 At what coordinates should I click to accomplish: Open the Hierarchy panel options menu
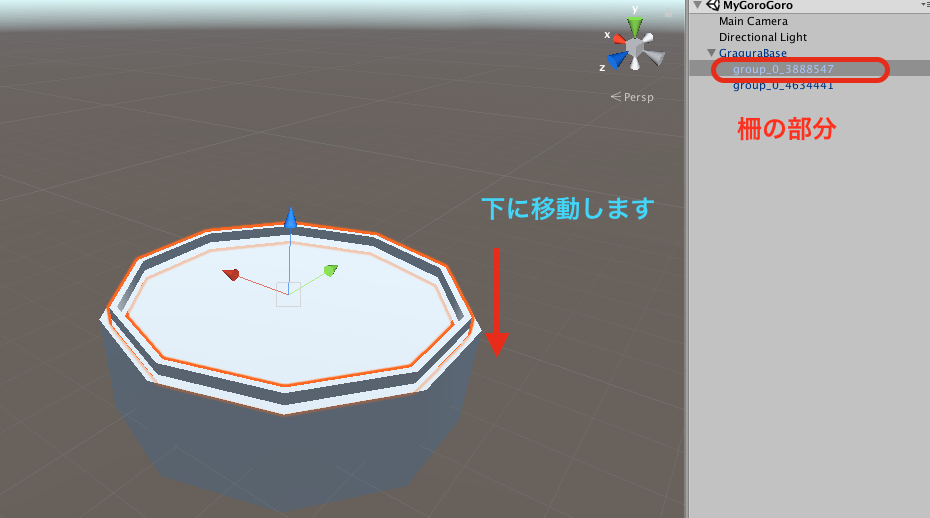click(924, 6)
